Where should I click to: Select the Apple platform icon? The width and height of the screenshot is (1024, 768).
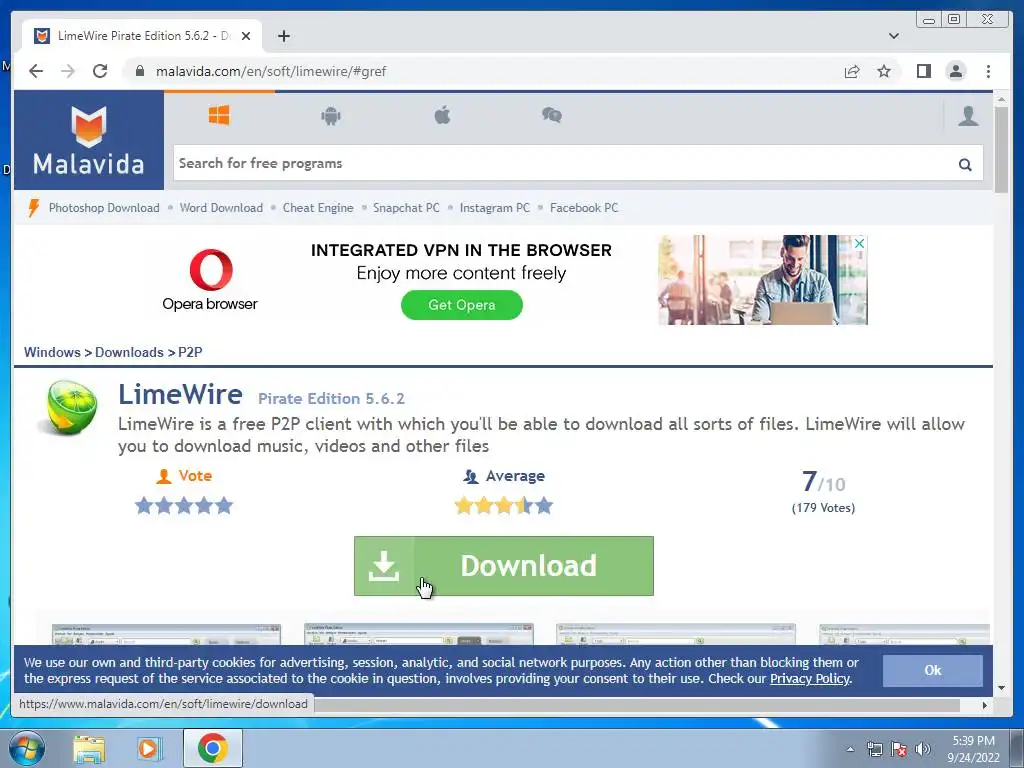tap(442, 116)
